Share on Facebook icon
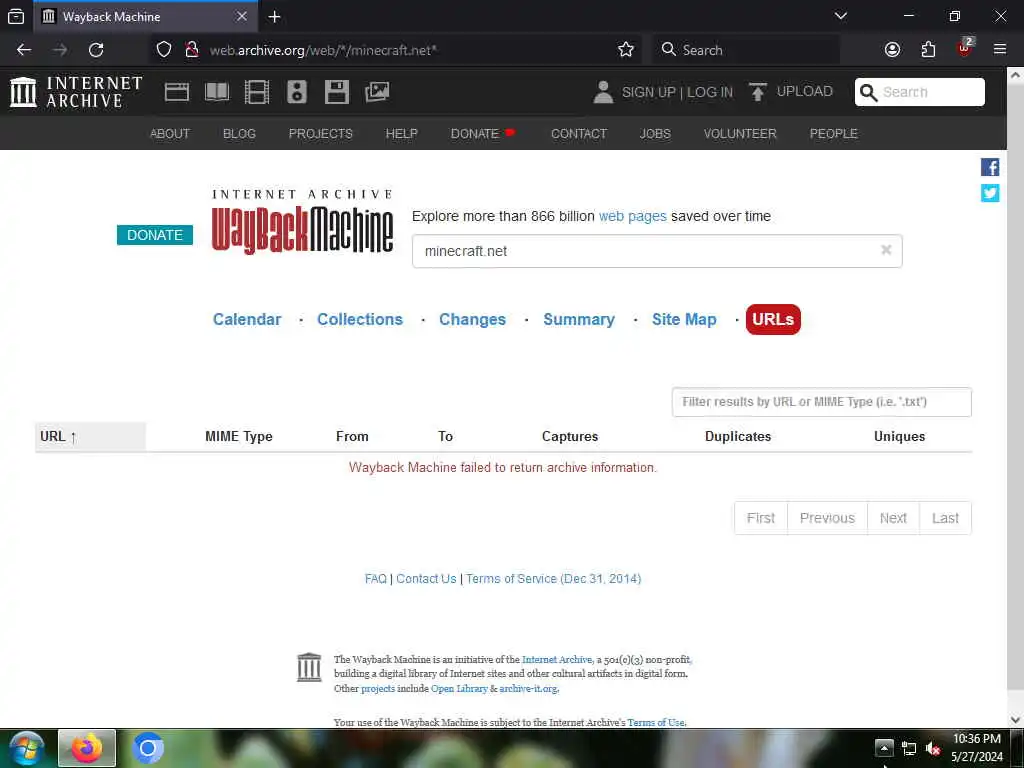This screenshot has height=768, width=1024. (x=989, y=167)
